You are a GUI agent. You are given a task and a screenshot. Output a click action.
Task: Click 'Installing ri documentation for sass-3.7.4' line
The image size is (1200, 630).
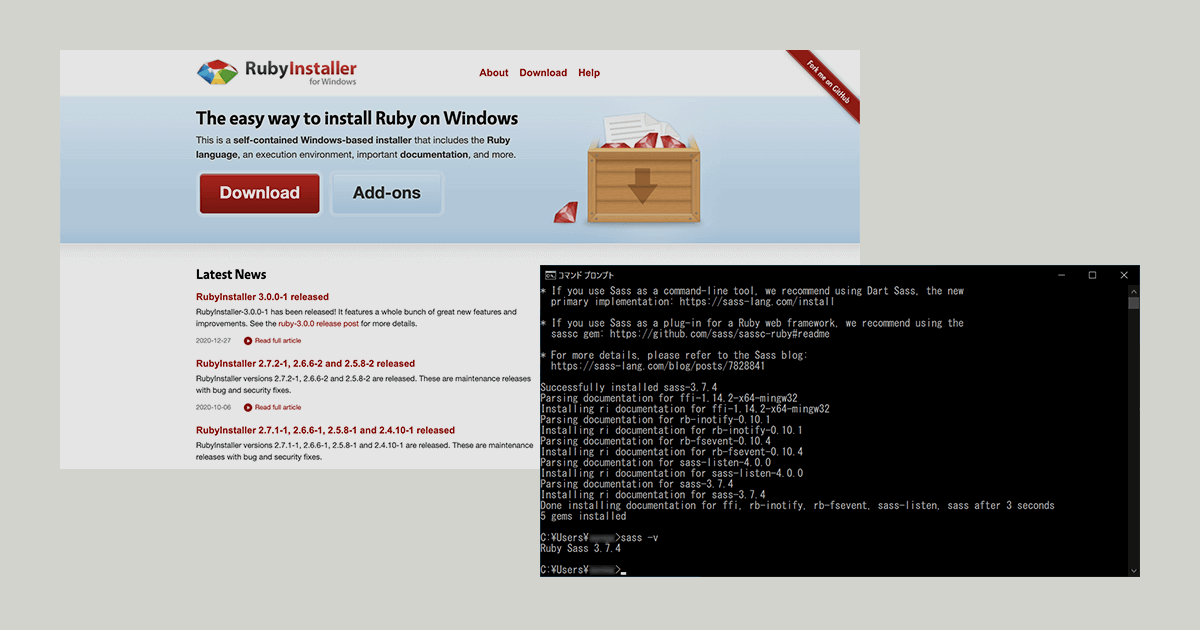click(x=653, y=495)
